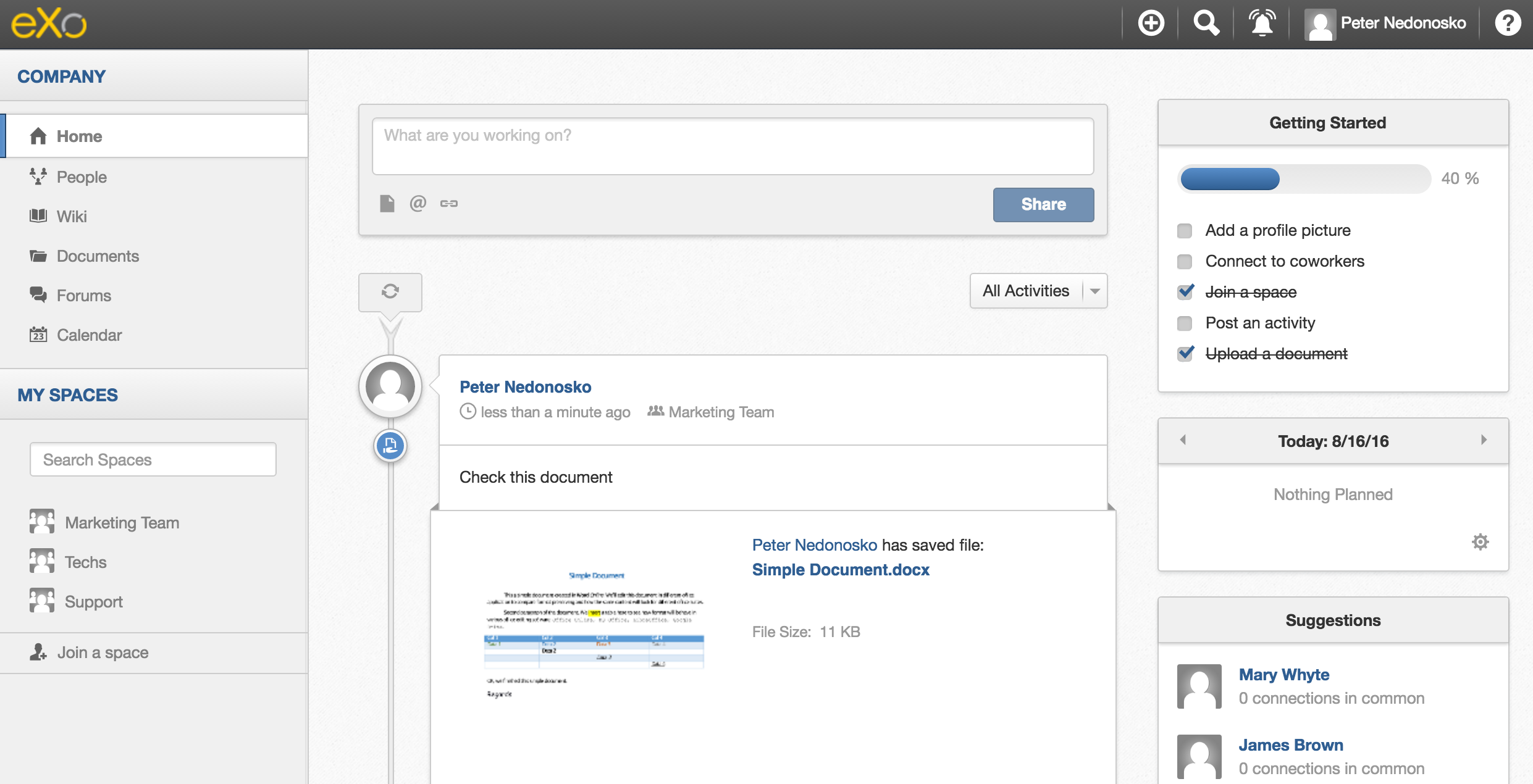Toggle the Join a space checkbox
1533x784 pixels.
(x=1185, y=292)
